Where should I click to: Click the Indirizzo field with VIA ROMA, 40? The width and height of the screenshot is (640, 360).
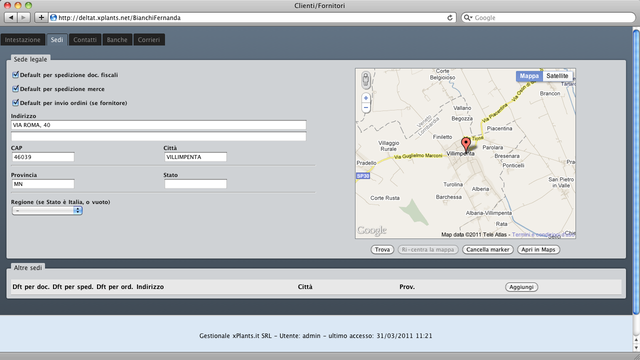159,125
